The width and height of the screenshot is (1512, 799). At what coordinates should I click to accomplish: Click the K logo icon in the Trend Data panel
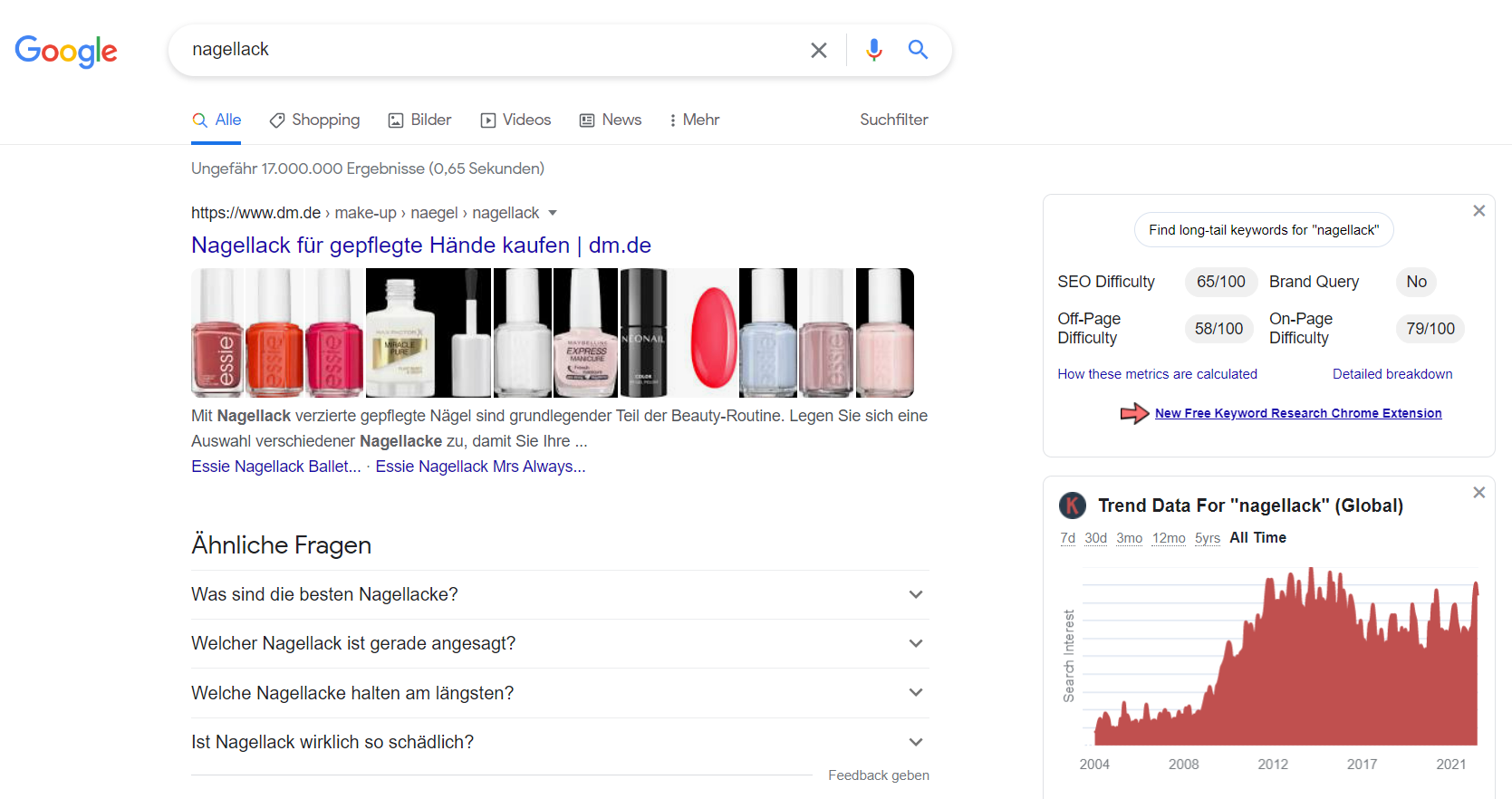(x=1073, y=505)
